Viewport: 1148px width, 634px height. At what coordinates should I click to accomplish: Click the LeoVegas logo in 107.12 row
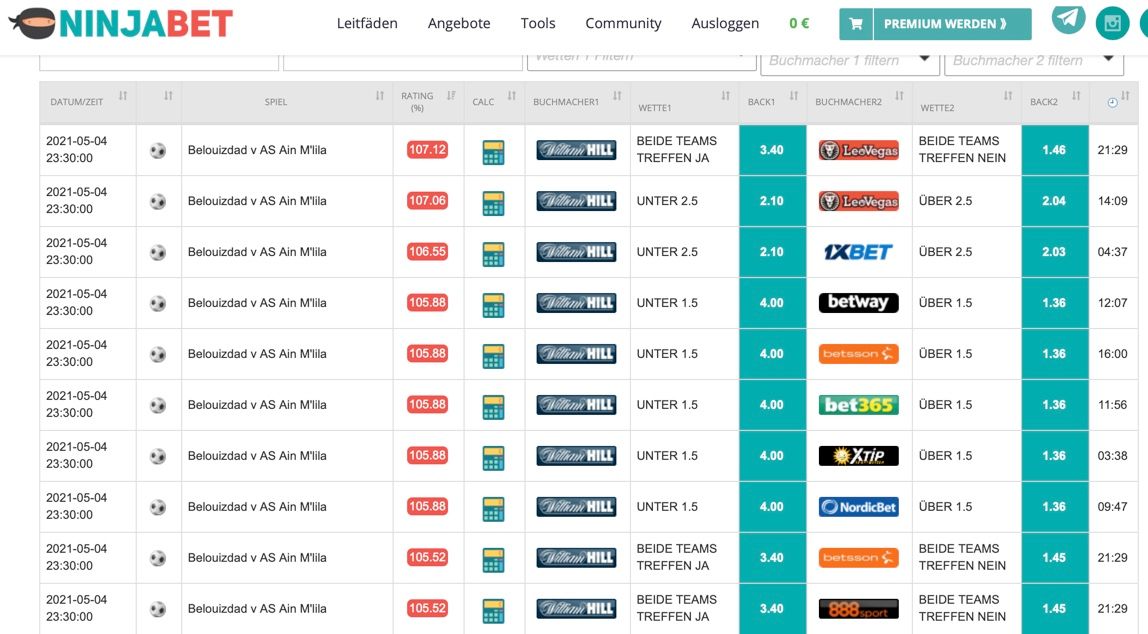(859, 150)
